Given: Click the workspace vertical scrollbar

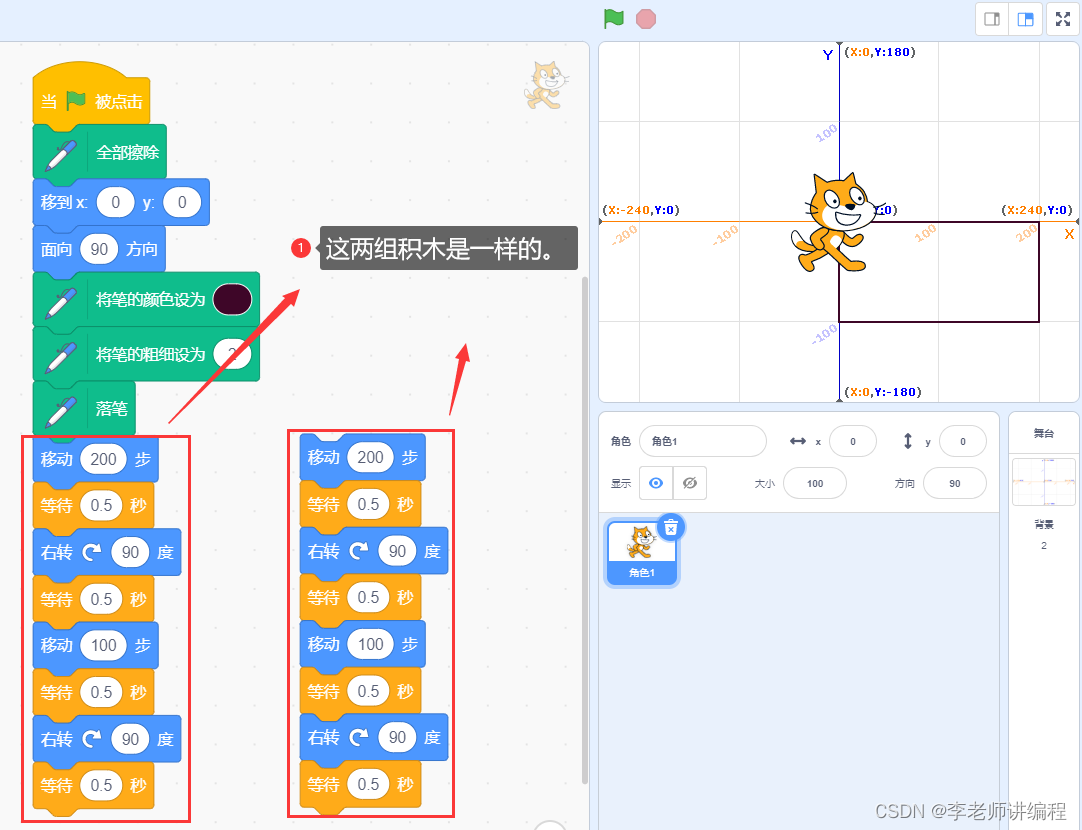Looking at the screenshot, I should point(585,530).
